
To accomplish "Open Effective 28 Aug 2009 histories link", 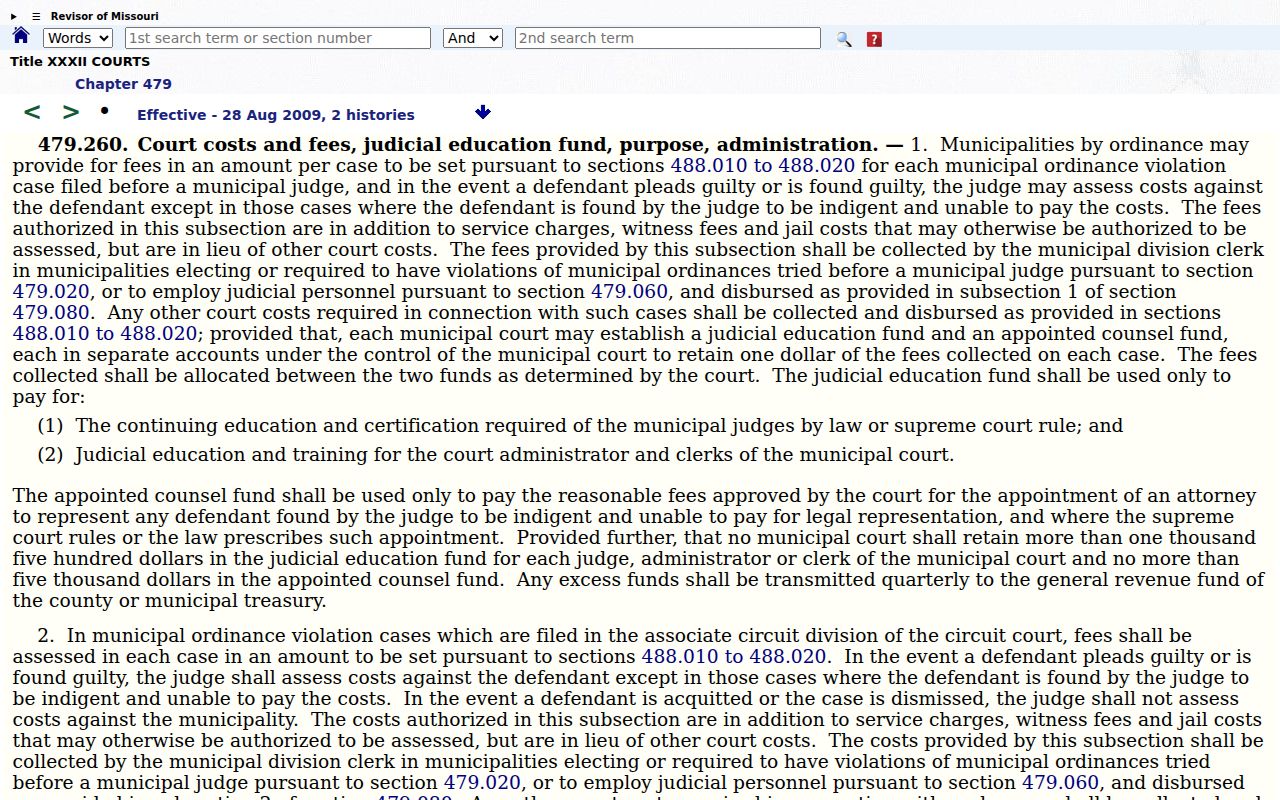I will (276, 115).
